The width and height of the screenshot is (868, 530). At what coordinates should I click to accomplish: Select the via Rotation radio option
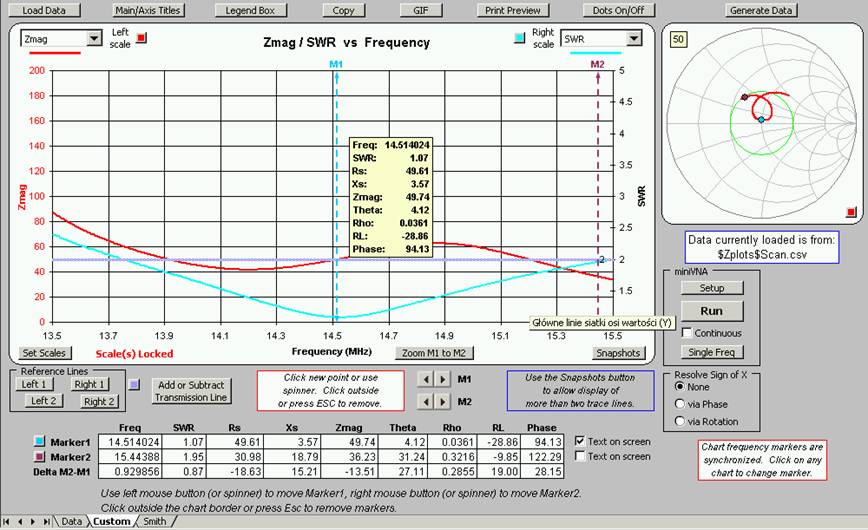click(680, 421)
